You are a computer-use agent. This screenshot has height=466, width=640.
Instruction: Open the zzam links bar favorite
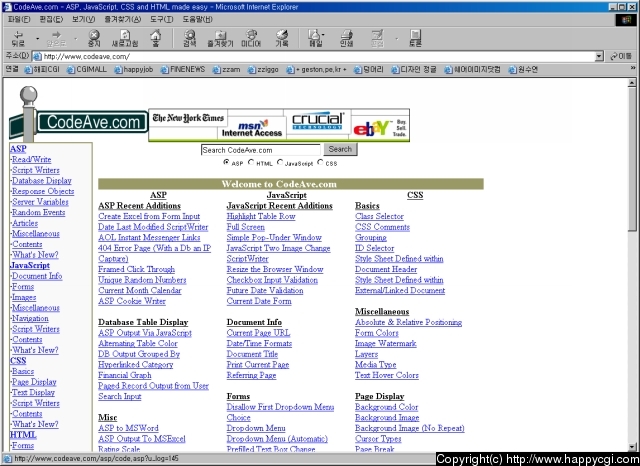coord(227,69)
